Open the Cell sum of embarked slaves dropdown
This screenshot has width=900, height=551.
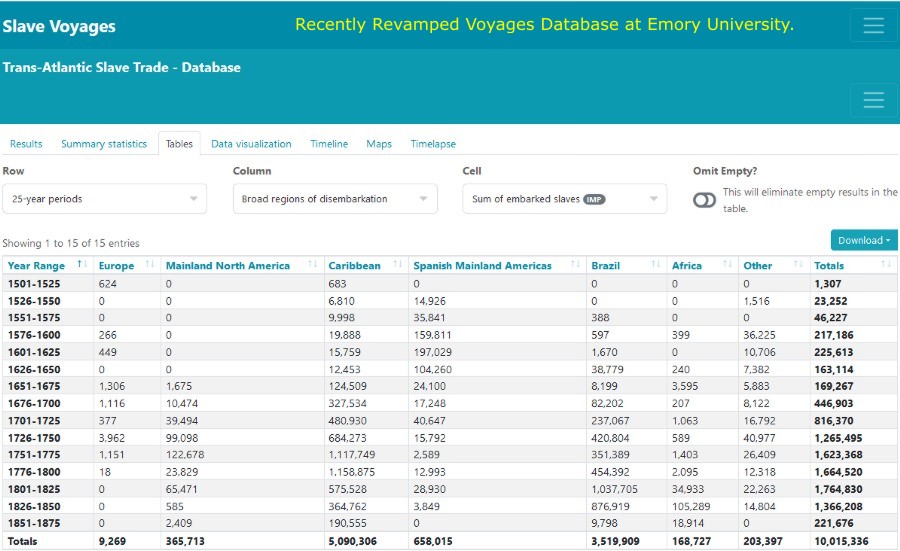point(565,199)
